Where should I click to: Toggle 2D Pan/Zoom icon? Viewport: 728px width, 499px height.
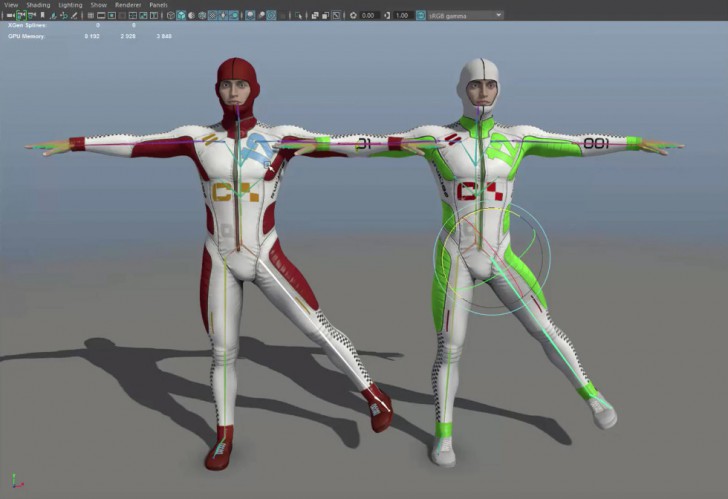click(x=64, y=15)
